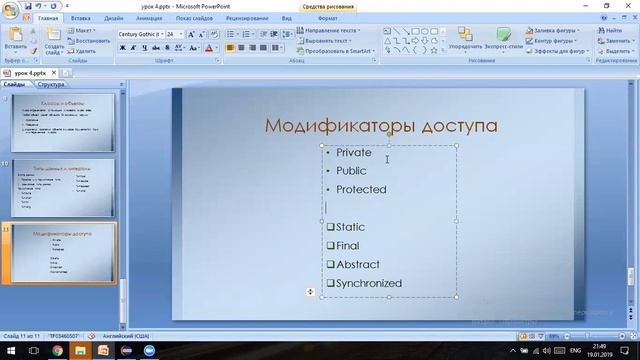Select the oval shape

[425, 31]
